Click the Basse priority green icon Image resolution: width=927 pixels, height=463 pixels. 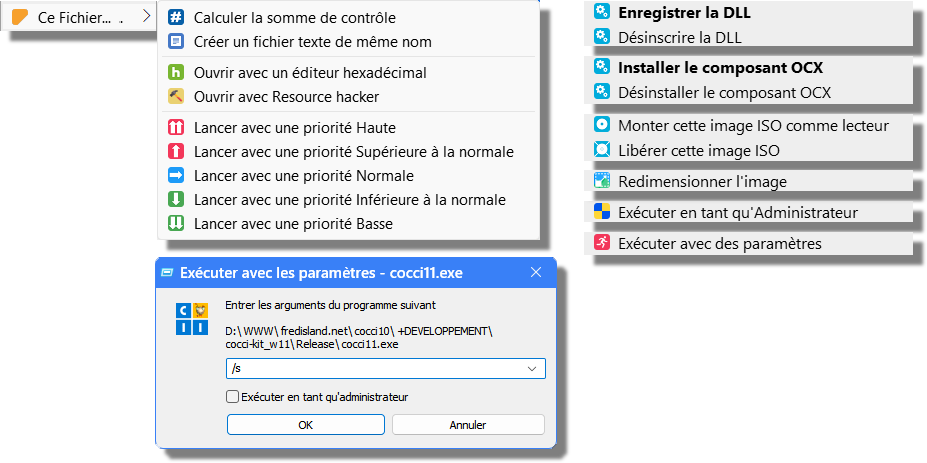(176, 224)
